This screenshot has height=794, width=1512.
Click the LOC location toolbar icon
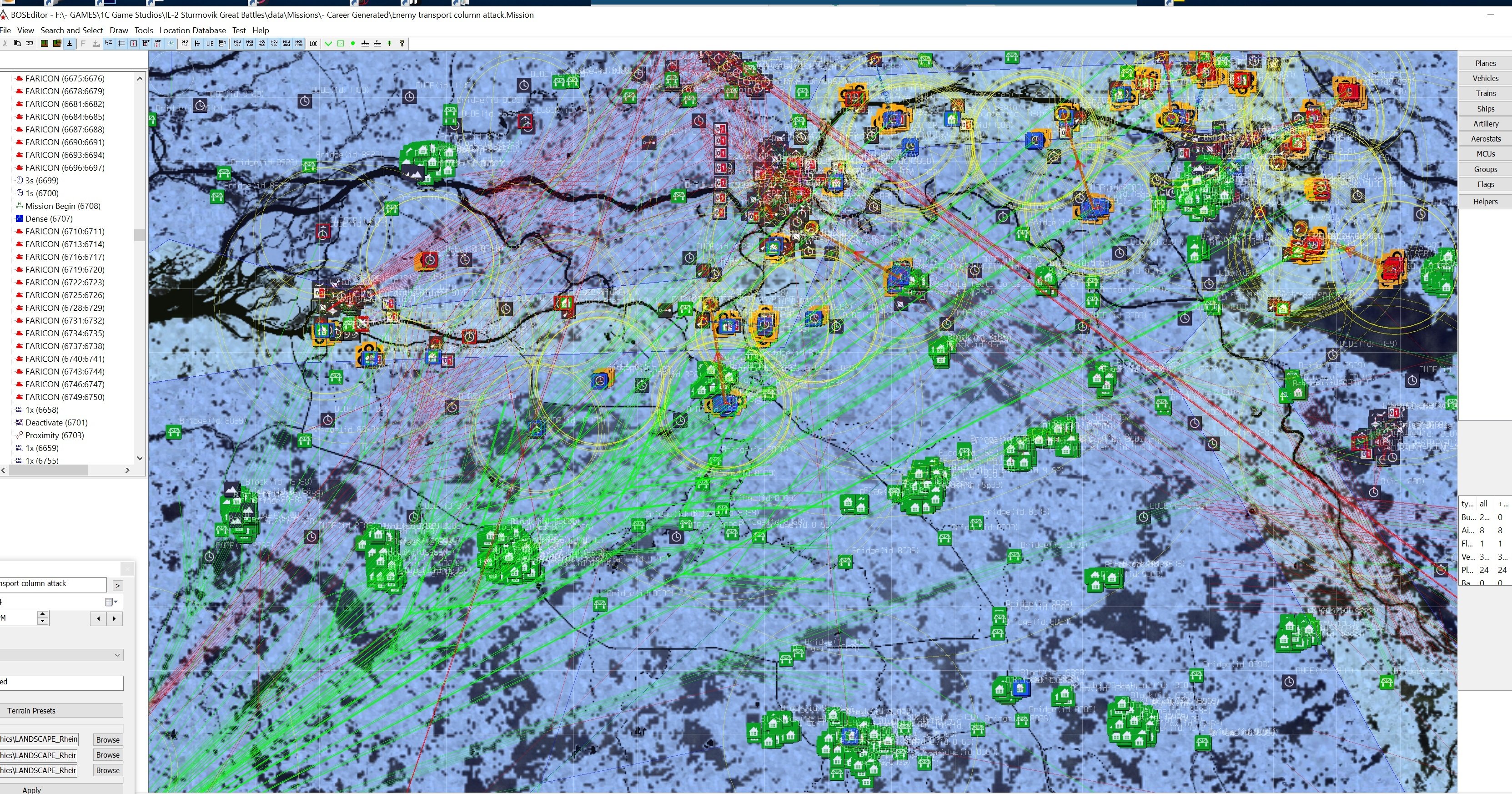pos(313,44)
